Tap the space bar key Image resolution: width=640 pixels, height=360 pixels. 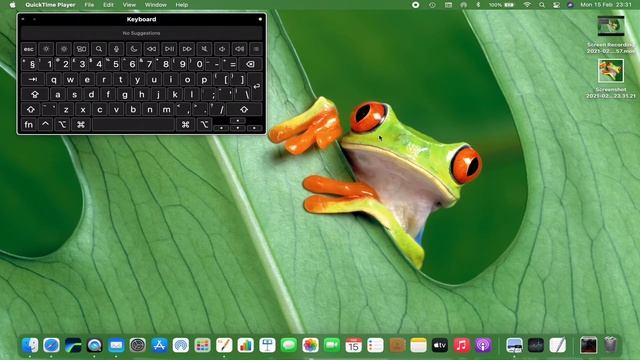133,124
